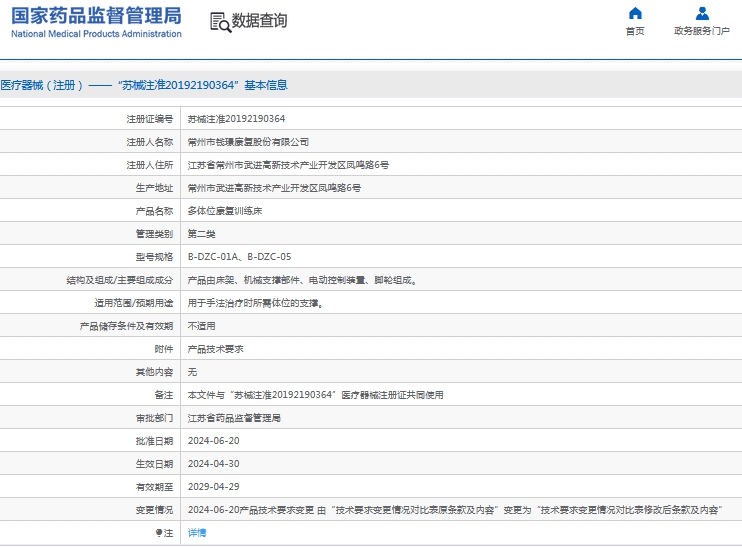
Task: Select the value 江苏省药品监督管理局
Action: click(234, 418)
